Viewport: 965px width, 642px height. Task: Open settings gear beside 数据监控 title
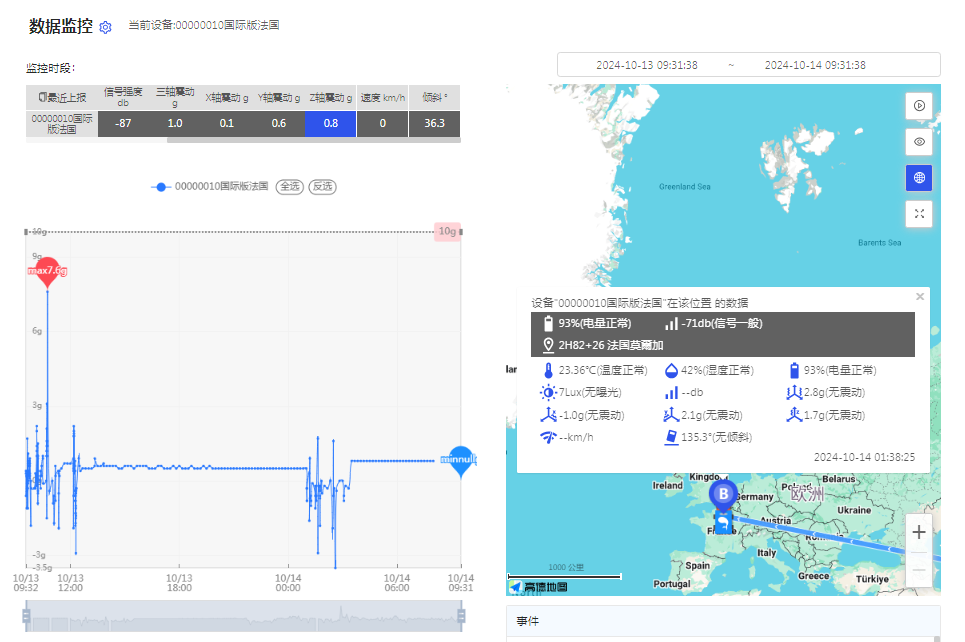[105, 27]
